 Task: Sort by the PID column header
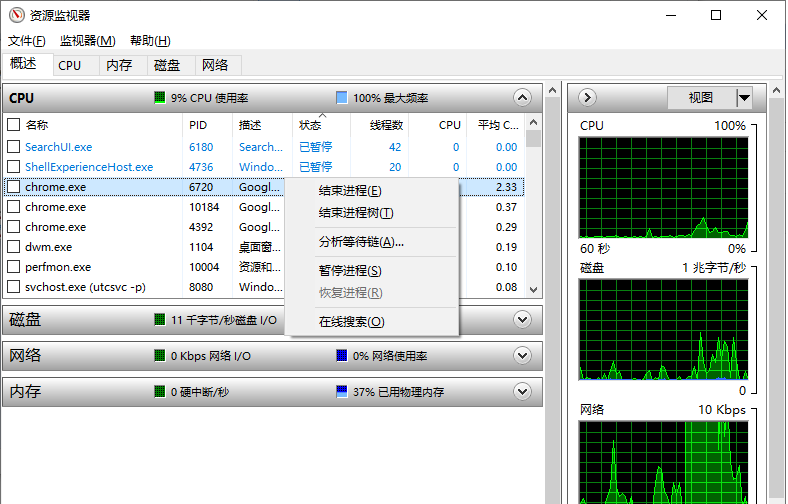coord(207,125)
